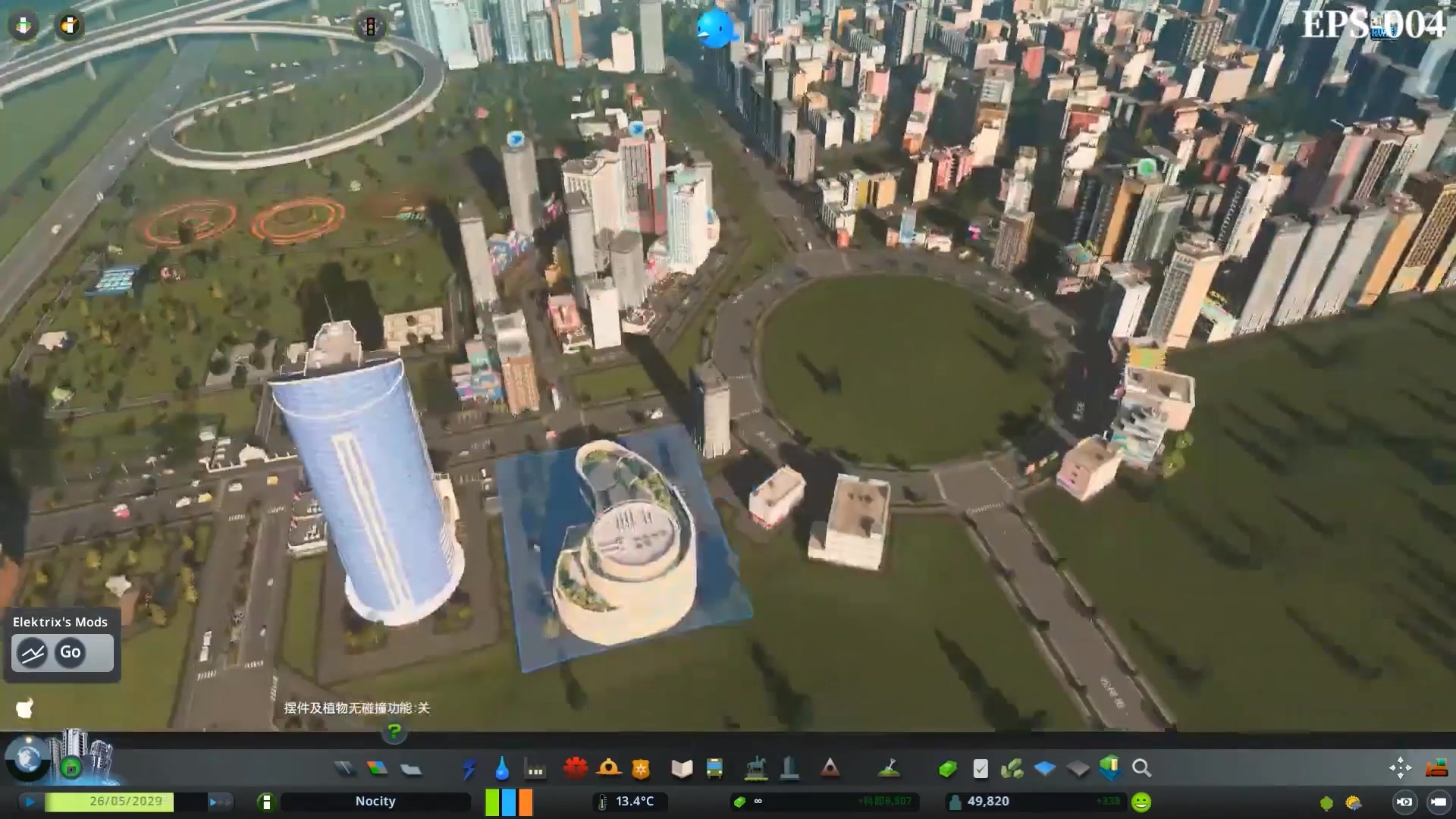Click the RCI demand bars
The height and width of the screenshot is (819, 1456).
click(x=509, y=802)
